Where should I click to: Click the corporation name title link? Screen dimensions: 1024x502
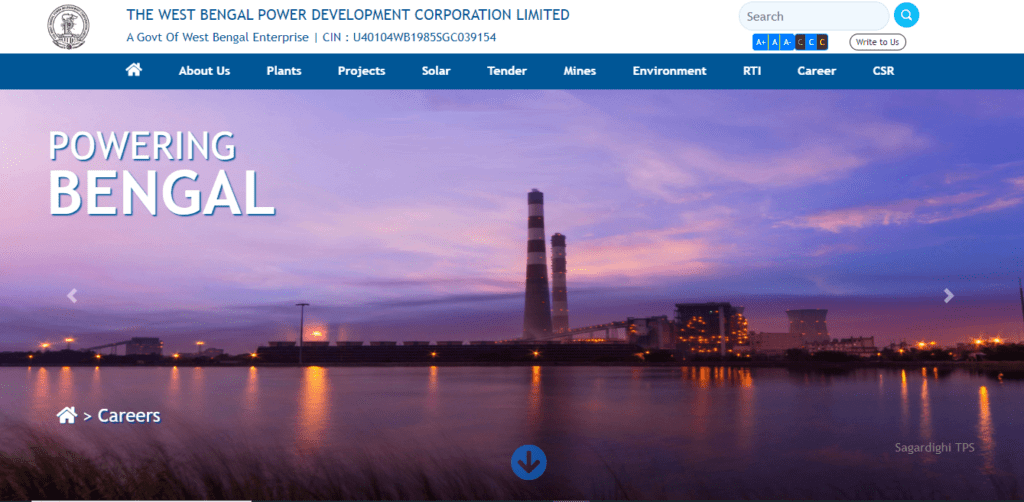coord(348,14)
